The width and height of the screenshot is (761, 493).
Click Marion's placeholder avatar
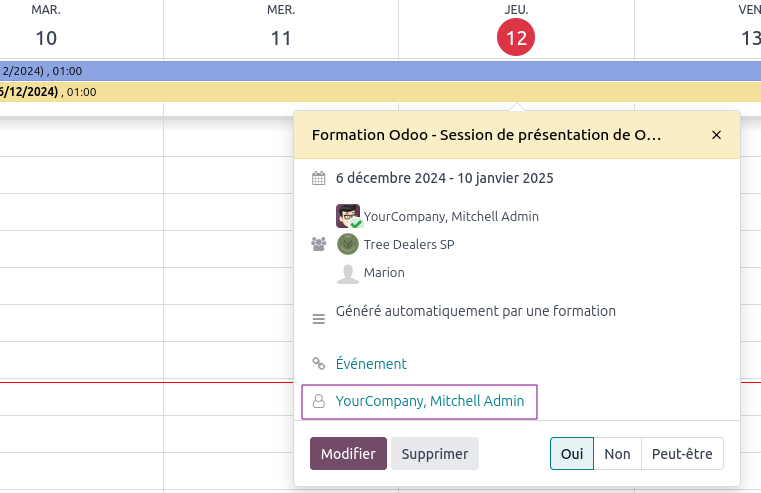[348, 272]
